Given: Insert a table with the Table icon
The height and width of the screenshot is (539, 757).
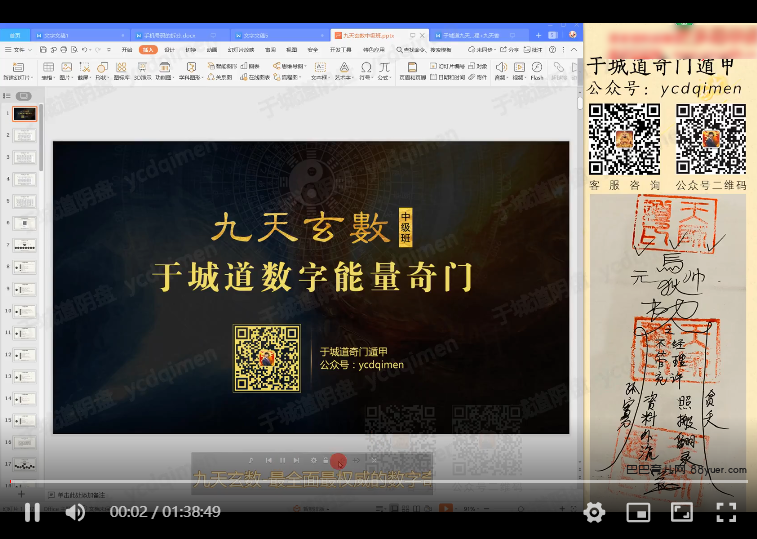Looking at the screenshot, I should click(48, 67).
